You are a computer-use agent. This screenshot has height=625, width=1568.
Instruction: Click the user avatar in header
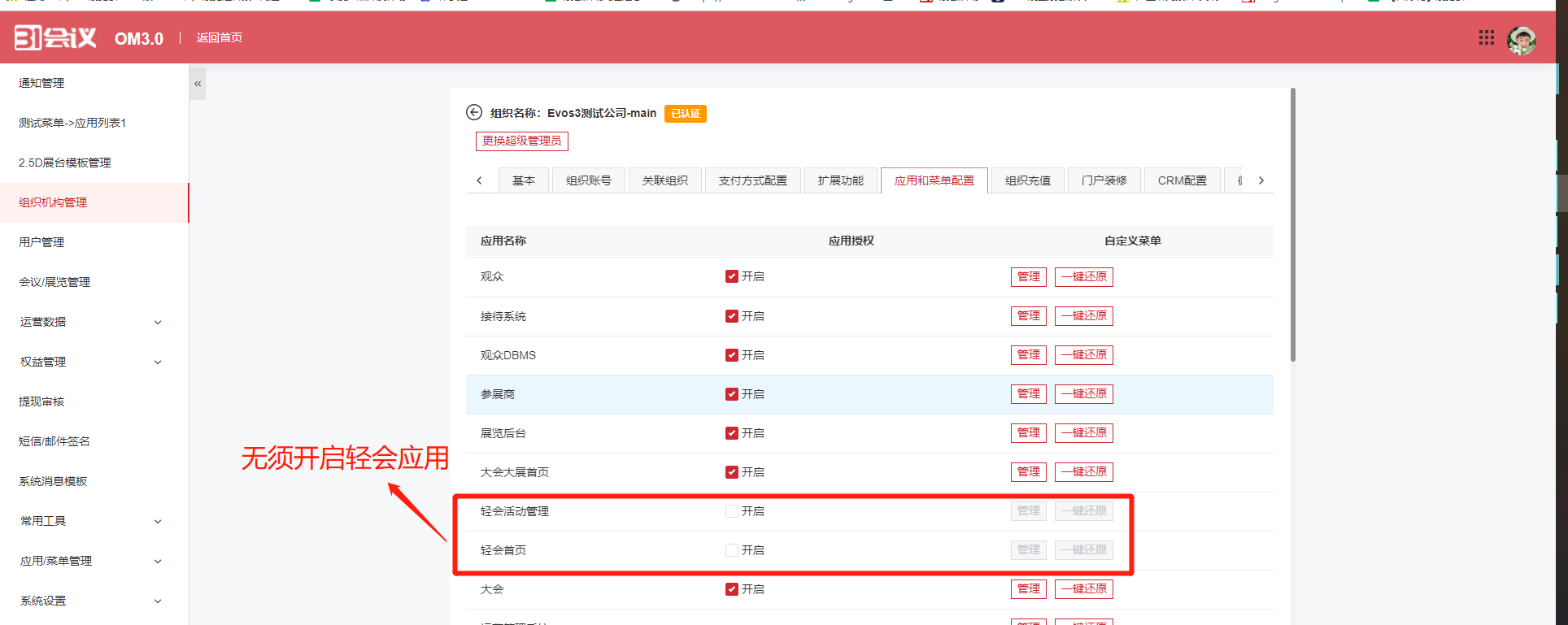(1522, 40)
